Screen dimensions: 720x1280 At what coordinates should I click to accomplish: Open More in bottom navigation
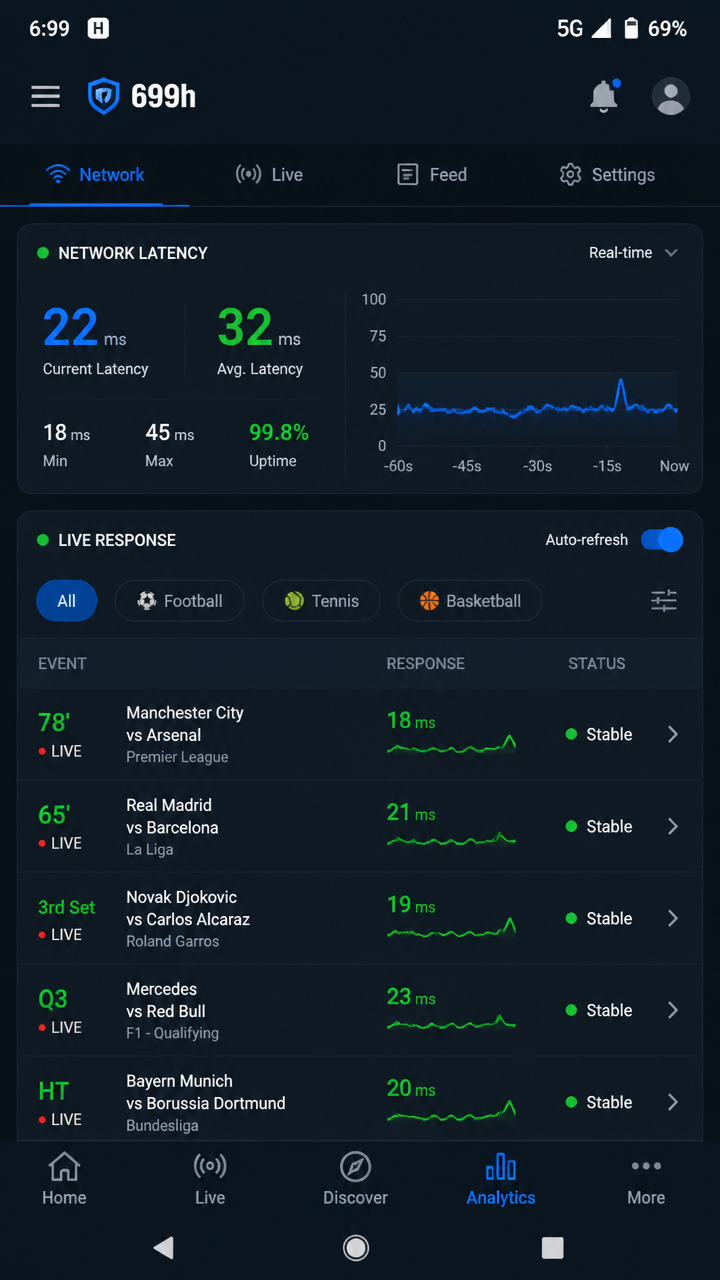(x=646, y=1179)
